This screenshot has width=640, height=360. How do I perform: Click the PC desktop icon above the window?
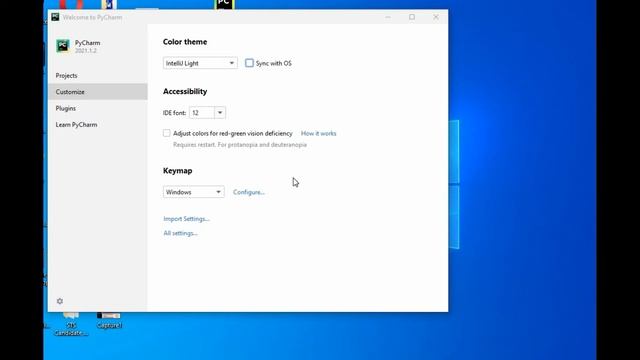224,4
